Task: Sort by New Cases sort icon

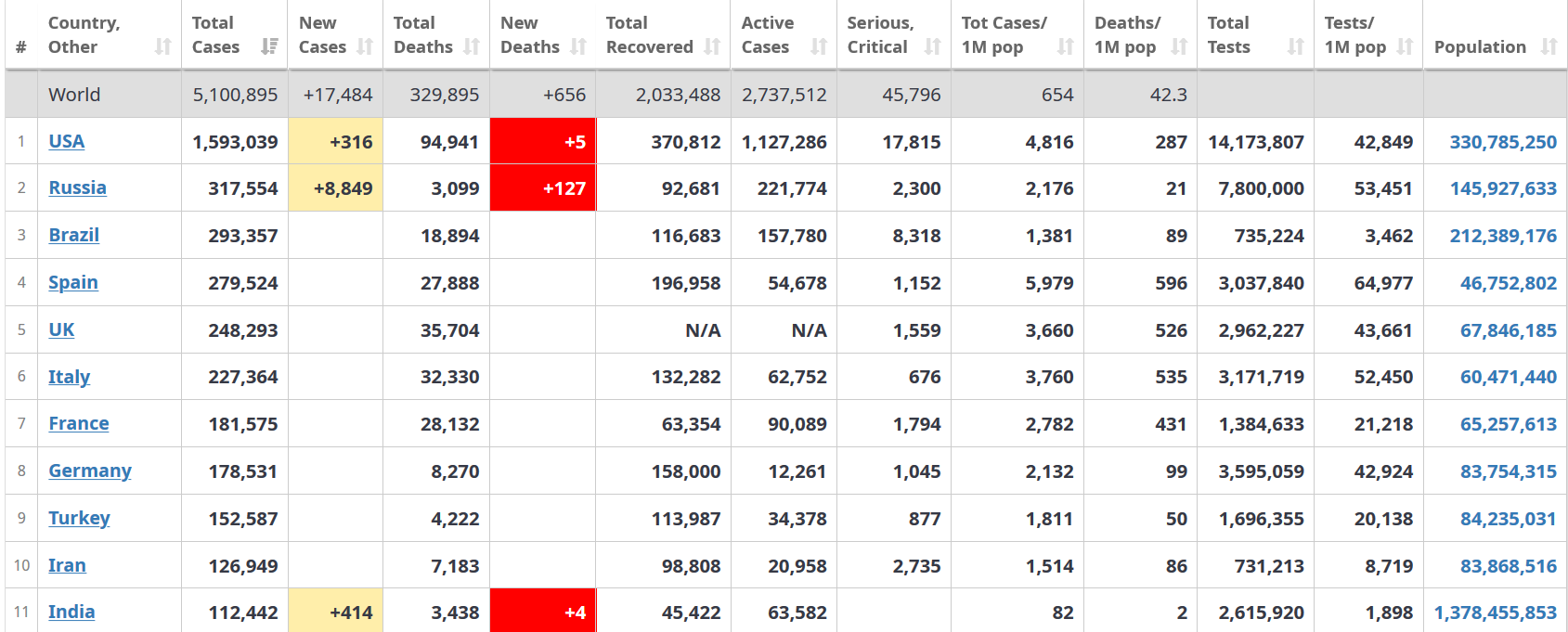Action: [x=365, y=46]
